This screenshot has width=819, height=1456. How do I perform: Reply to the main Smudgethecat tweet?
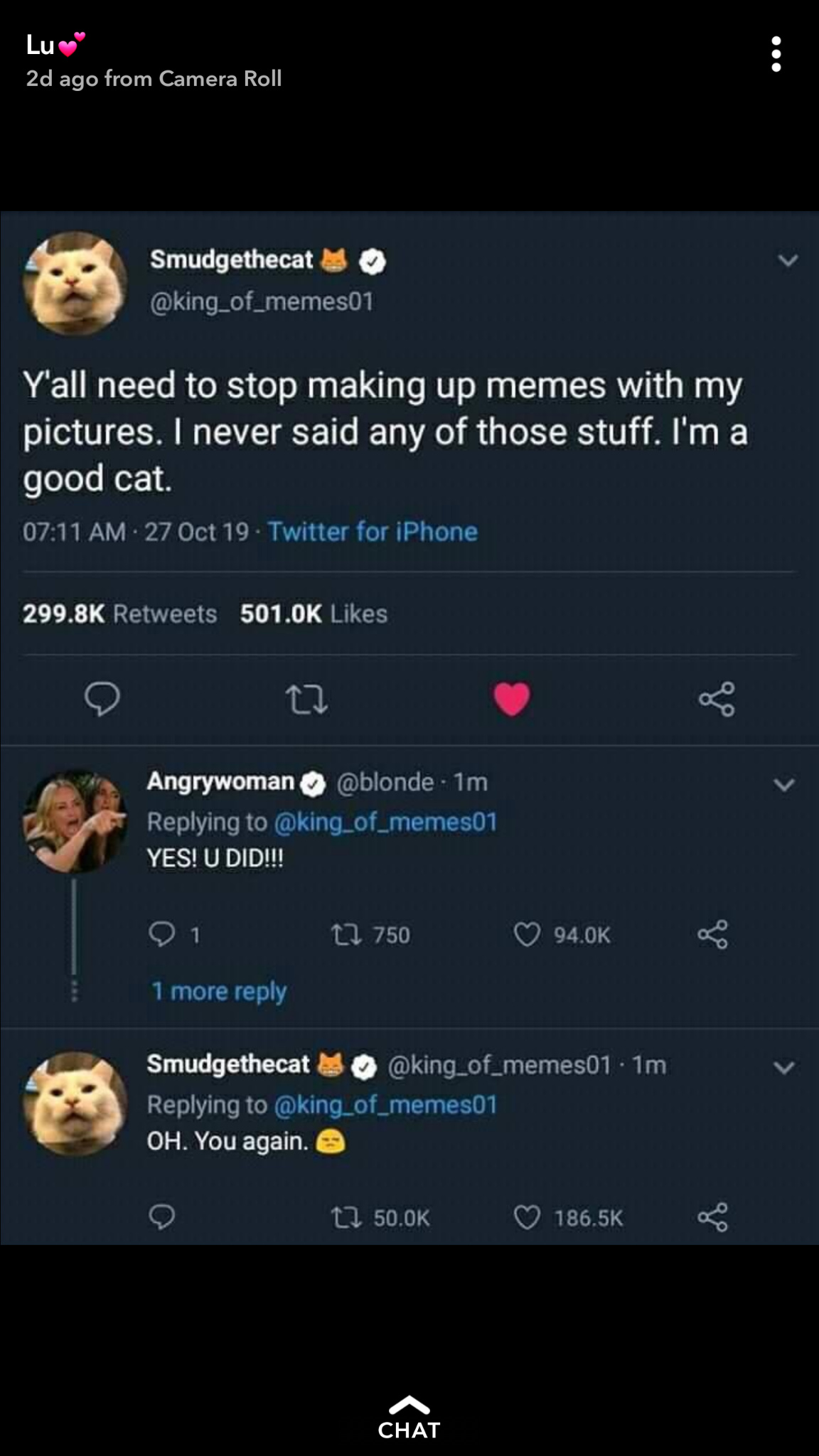tap(102, 699)
